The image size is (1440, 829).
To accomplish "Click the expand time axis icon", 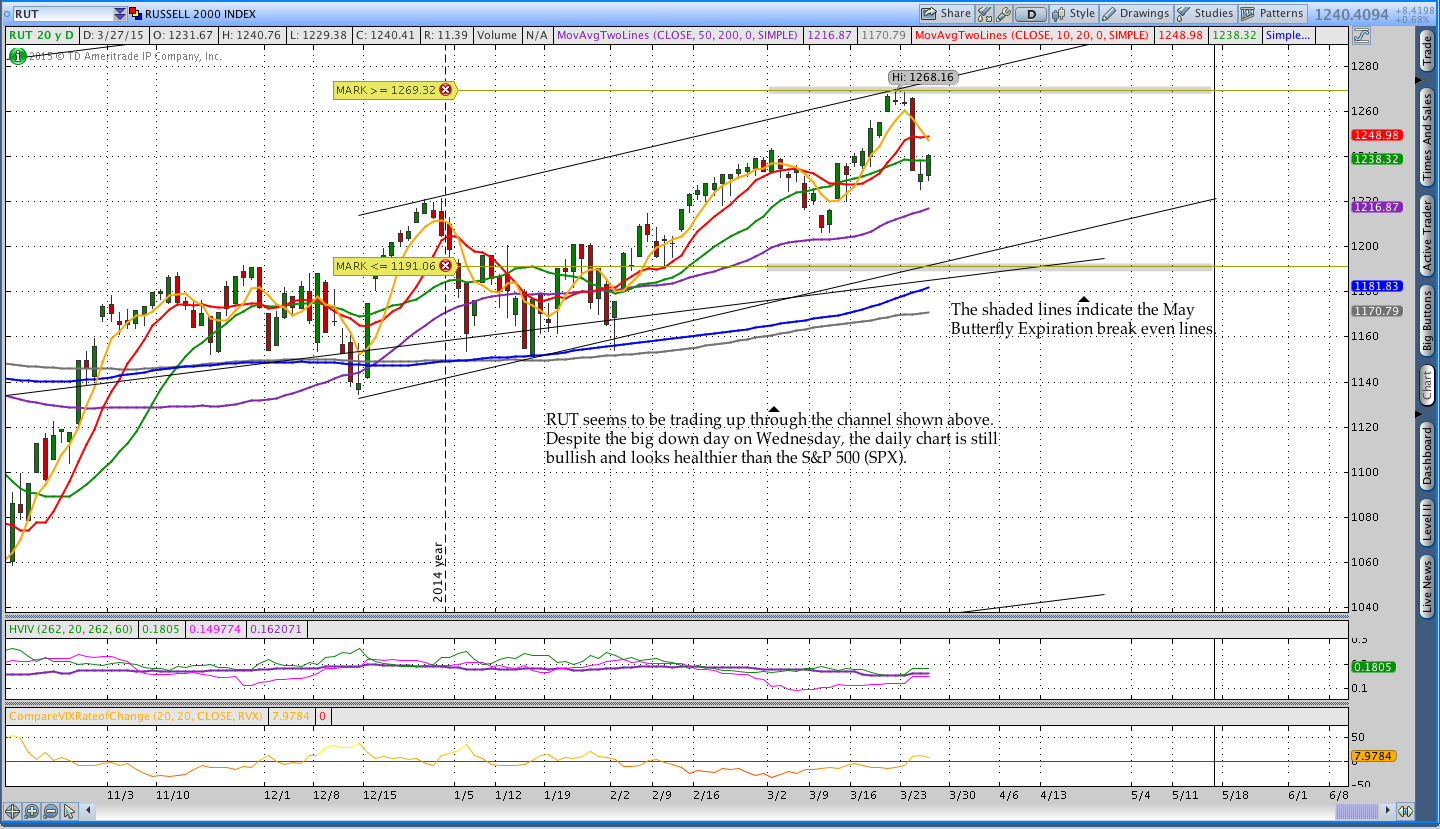I will coord(1404,811).
